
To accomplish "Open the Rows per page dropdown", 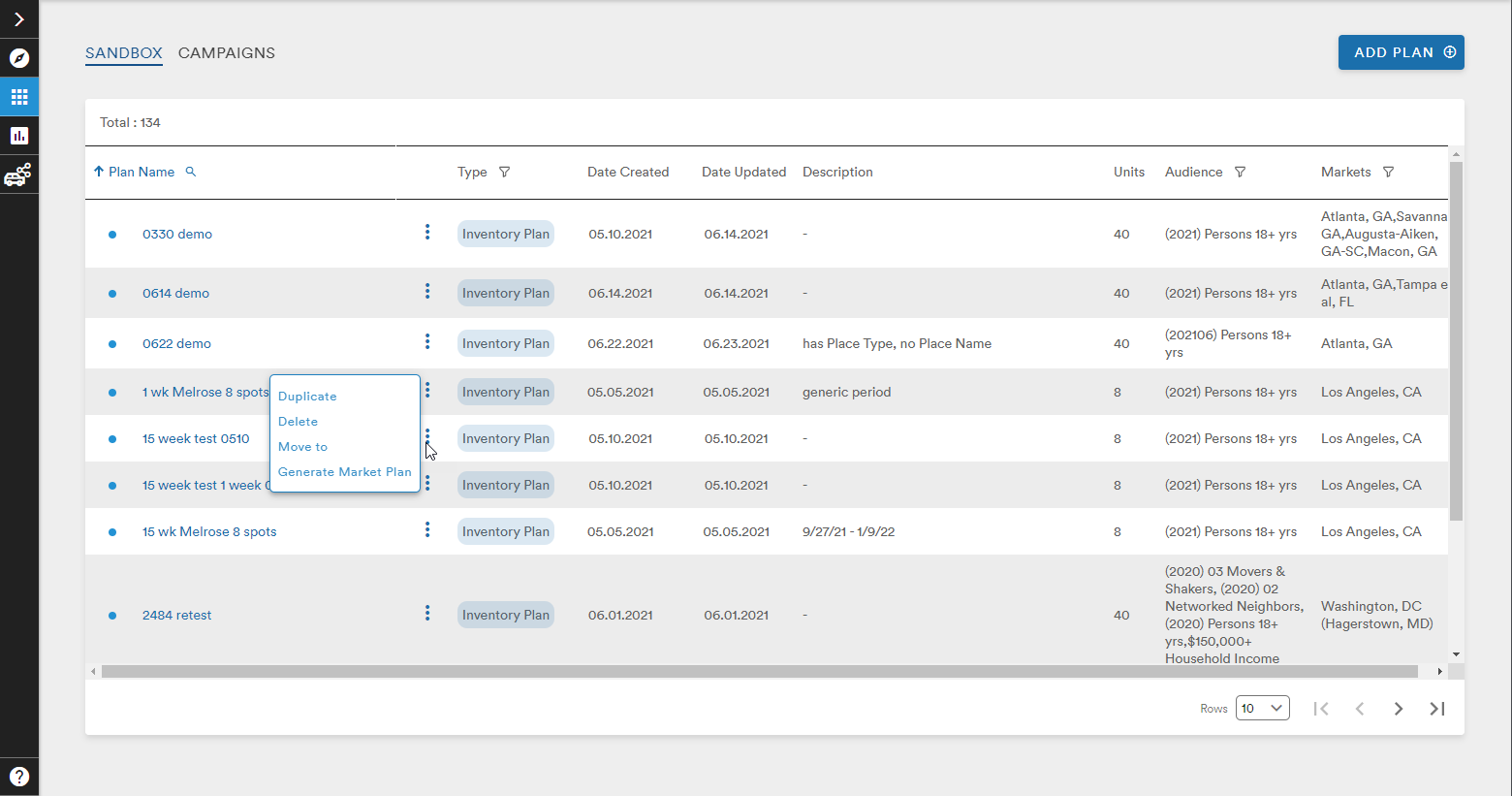I will pos(1263,708).
